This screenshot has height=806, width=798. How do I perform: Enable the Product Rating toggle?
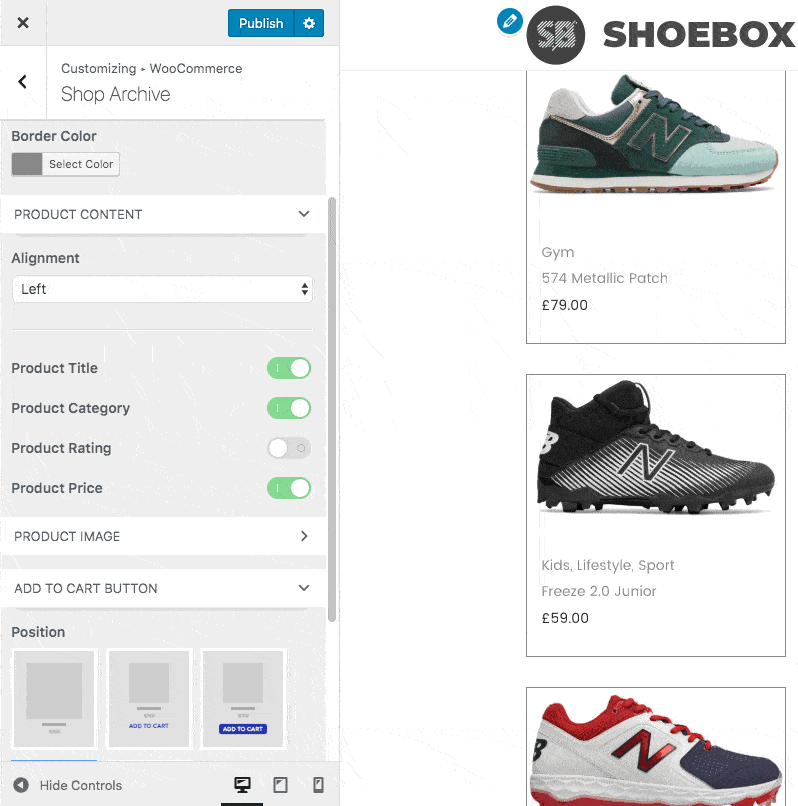[x=289, y=448]
